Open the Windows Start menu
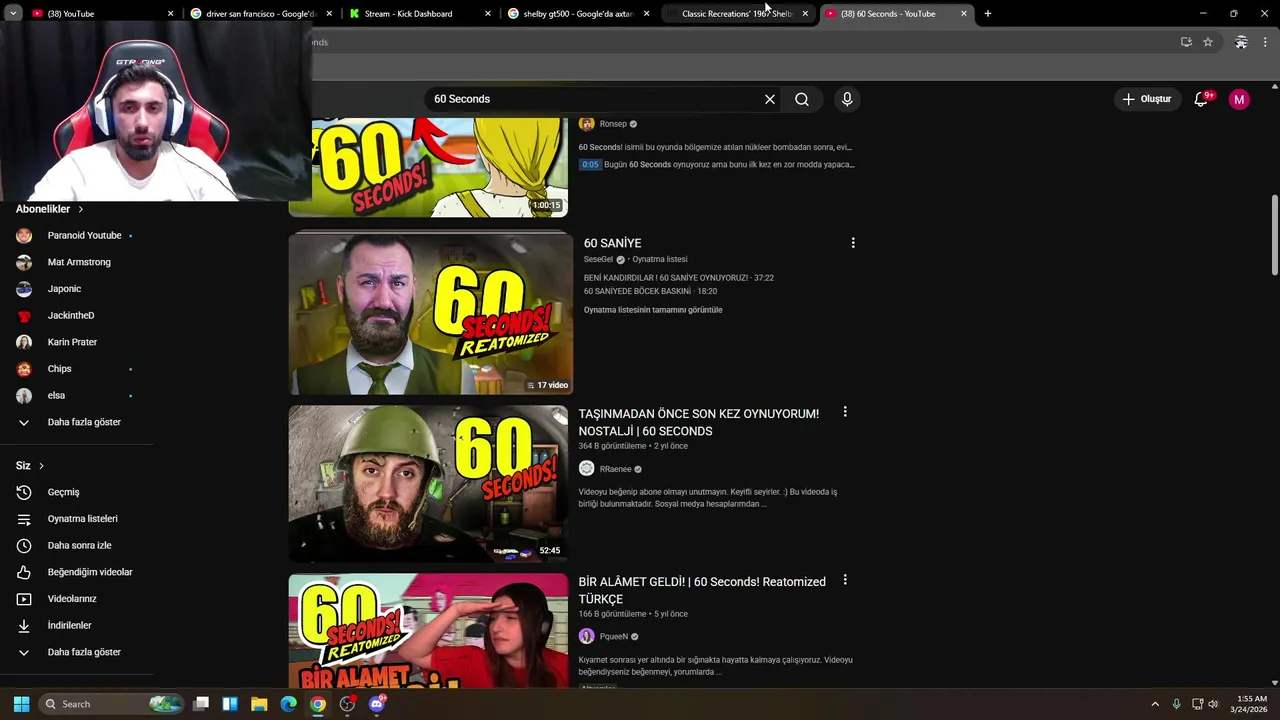Image resolution: width=1280 pixels, height=720 pixels. click(x=21, y=704)
